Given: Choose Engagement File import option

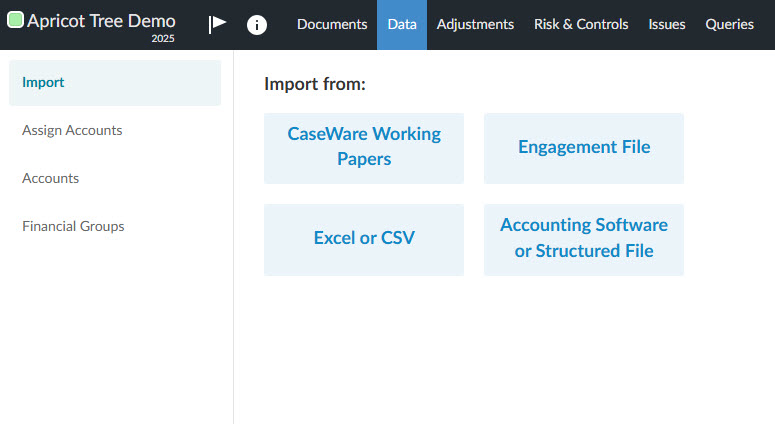Looking at the screenshot, I should (x=584, y=148).
